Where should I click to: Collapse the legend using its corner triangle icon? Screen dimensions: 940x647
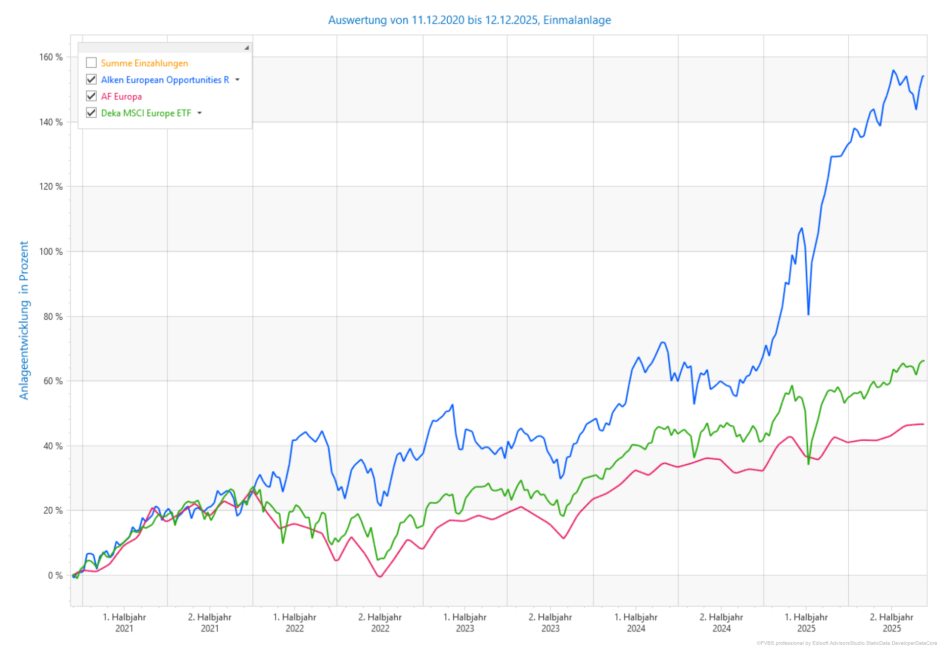tap(246, 48)
